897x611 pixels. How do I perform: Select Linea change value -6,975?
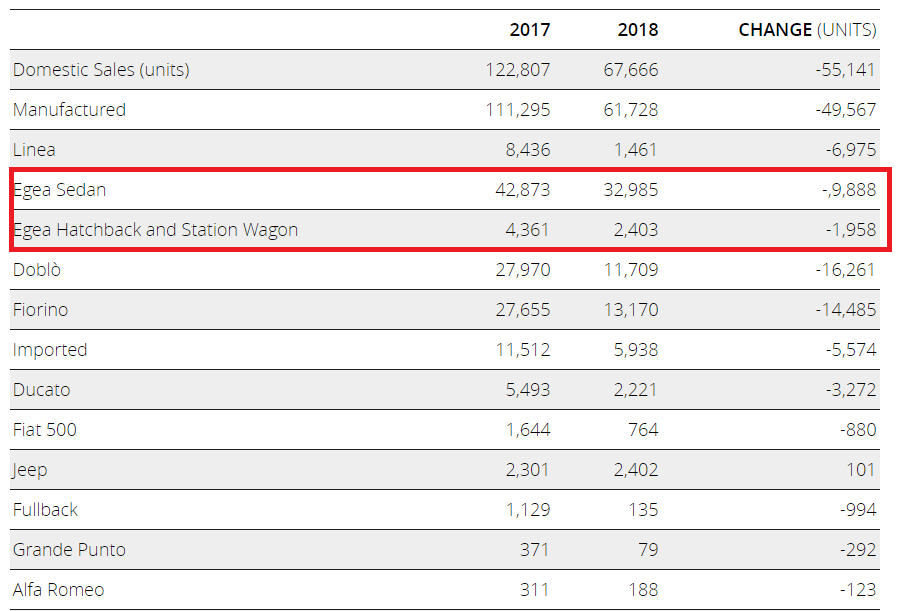(x=851, y=150)
